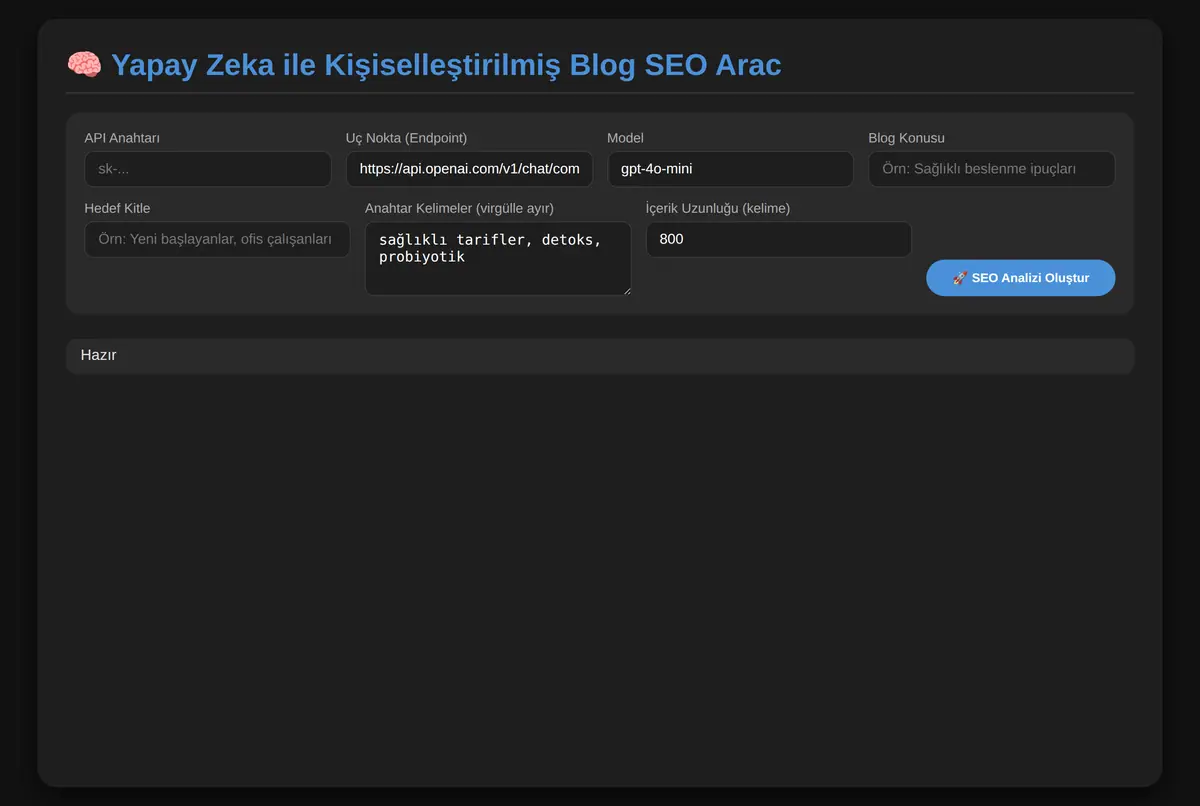Click the Uç Nokta (Endpoint) label
Viewport: 1200px width, 806px height.
406,138
